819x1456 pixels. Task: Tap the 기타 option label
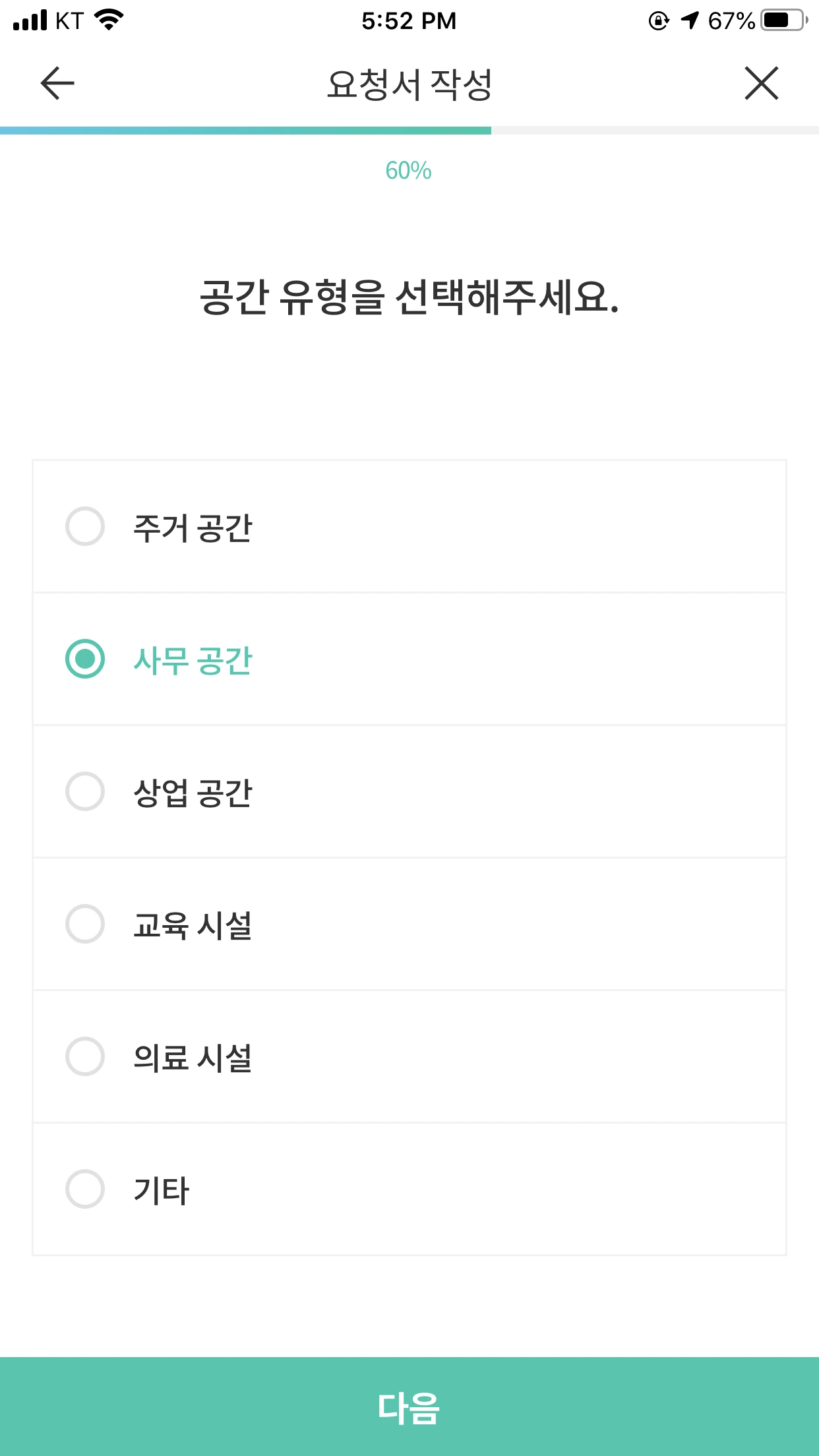(x=162, y=1191)
